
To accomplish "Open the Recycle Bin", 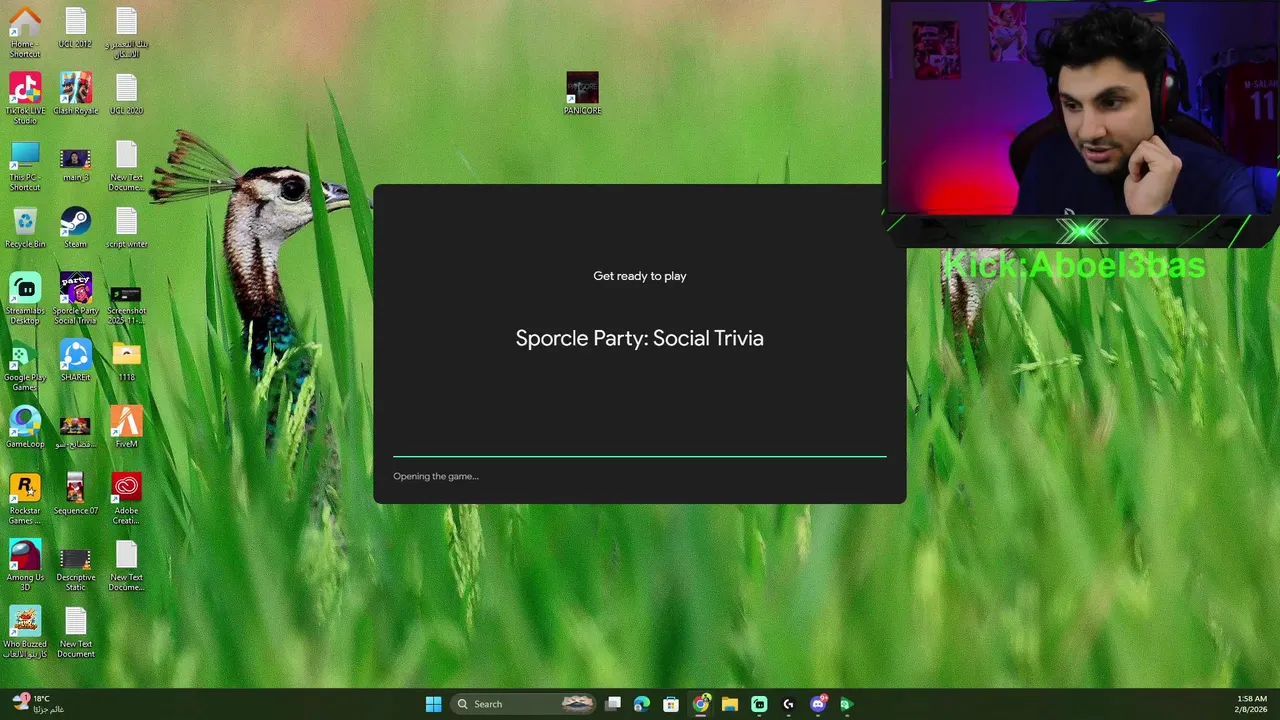I will click(25, 227).
